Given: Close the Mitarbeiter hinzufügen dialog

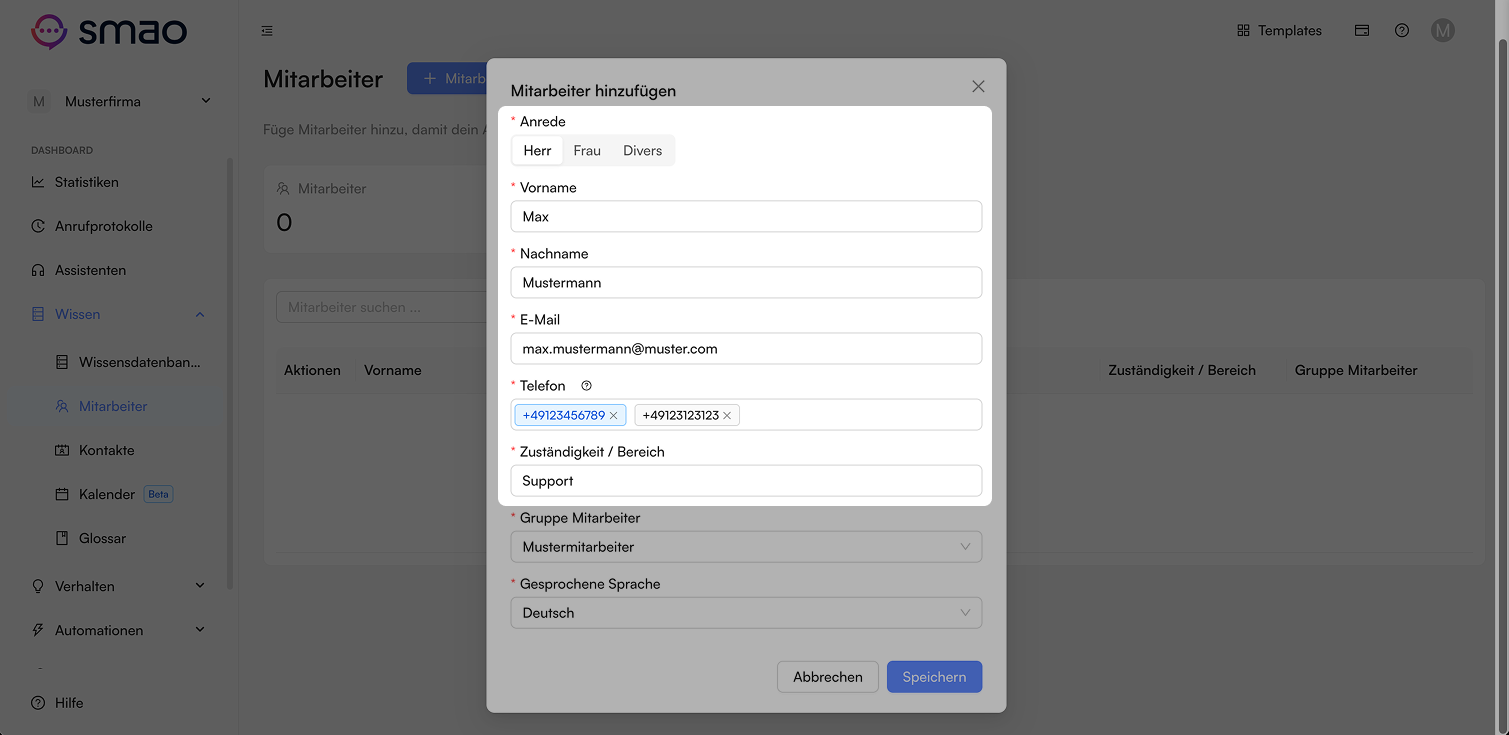Looking at the screenshot, I should pyautogui.click(x=978, y=87).
